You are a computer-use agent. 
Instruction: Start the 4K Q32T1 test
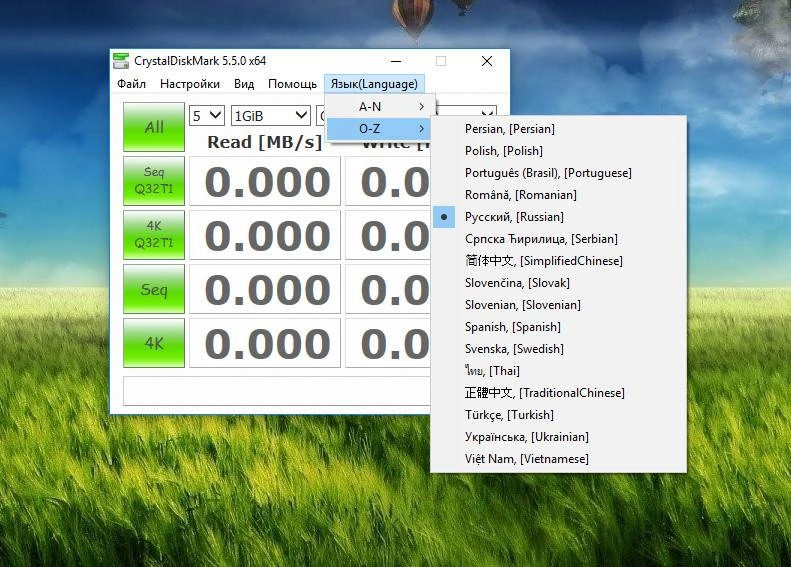(x=154, y=235)
